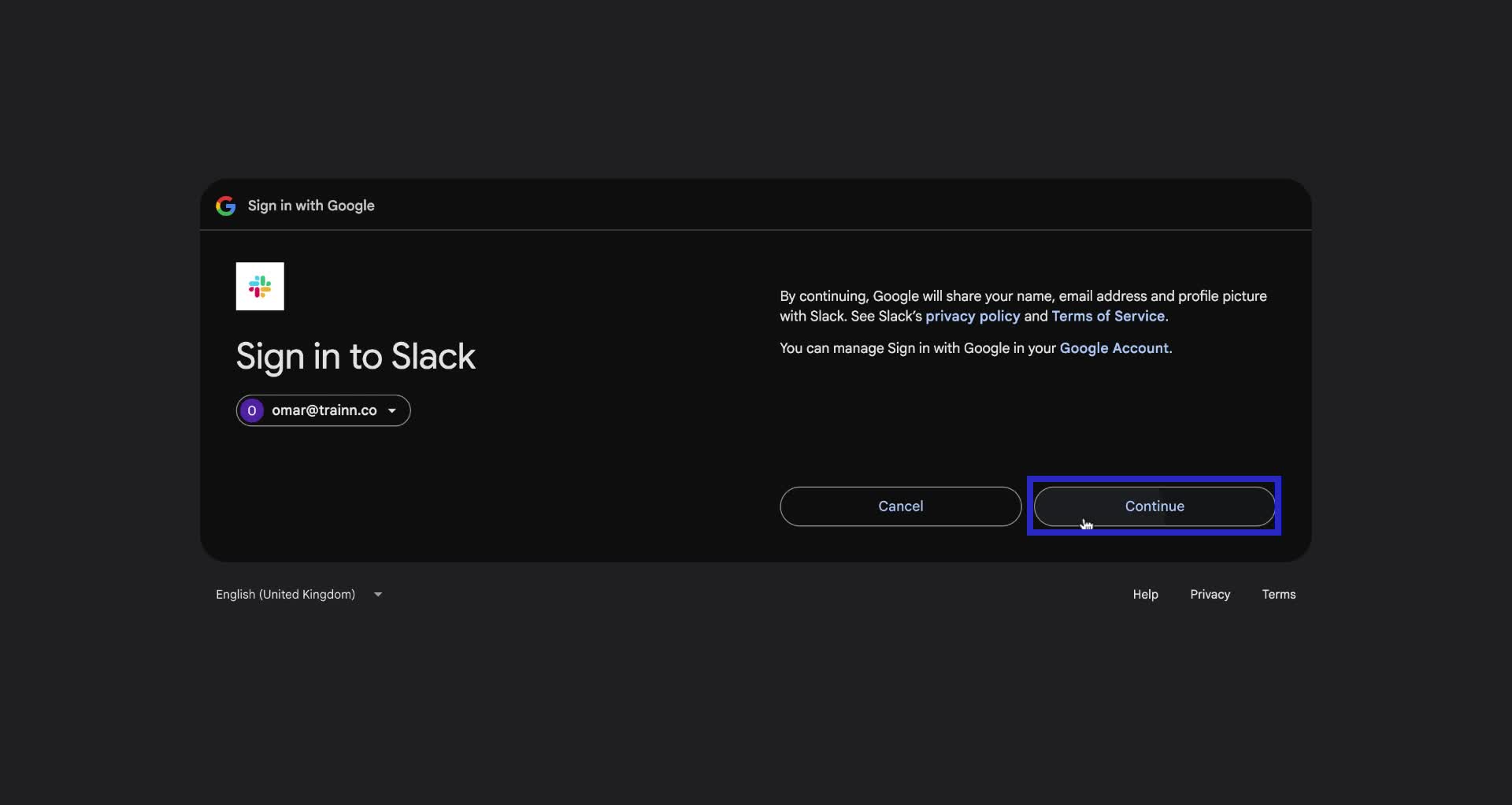Click the language dropdown arrow
This screenshot has width=1512, height=805.
pyautogui.click(x=377, y=594)
